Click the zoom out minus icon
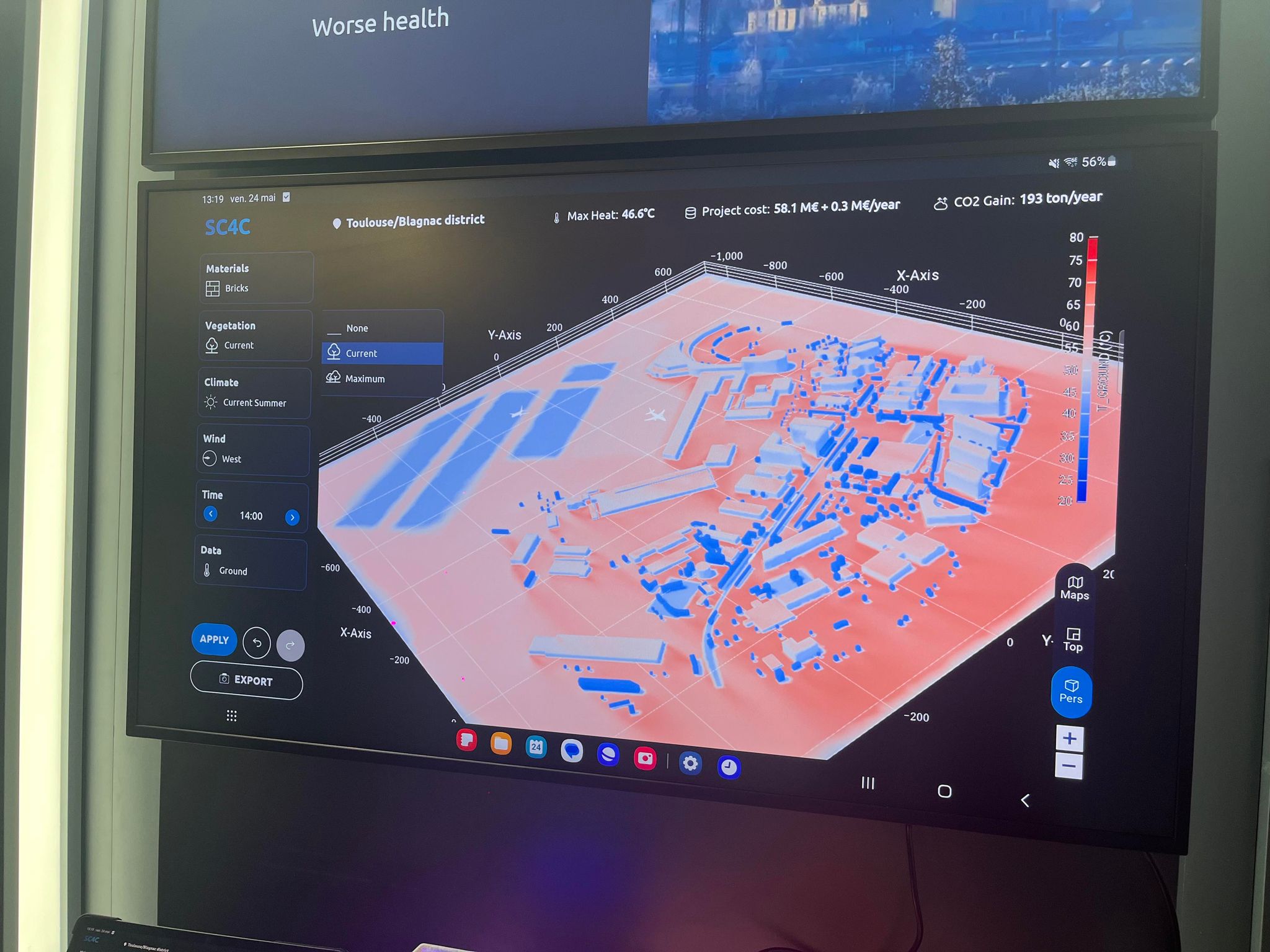 tap(1068, 765)
